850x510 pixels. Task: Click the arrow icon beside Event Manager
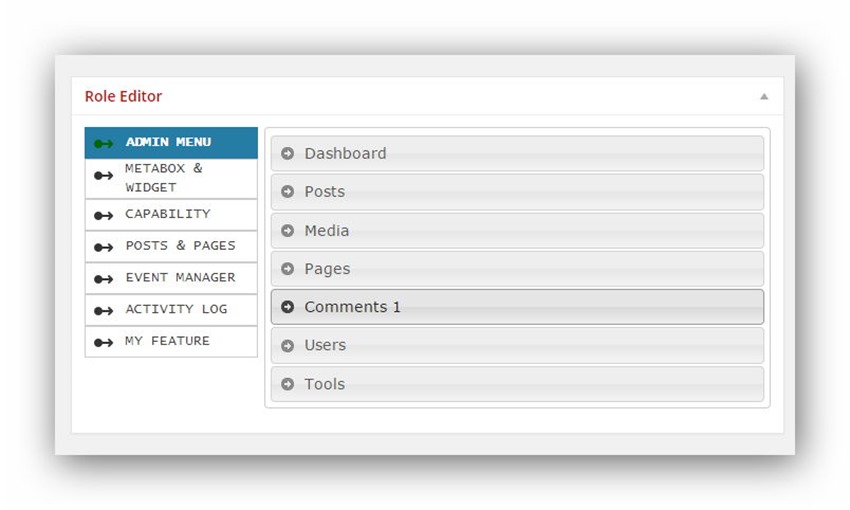tap(103, 279)
